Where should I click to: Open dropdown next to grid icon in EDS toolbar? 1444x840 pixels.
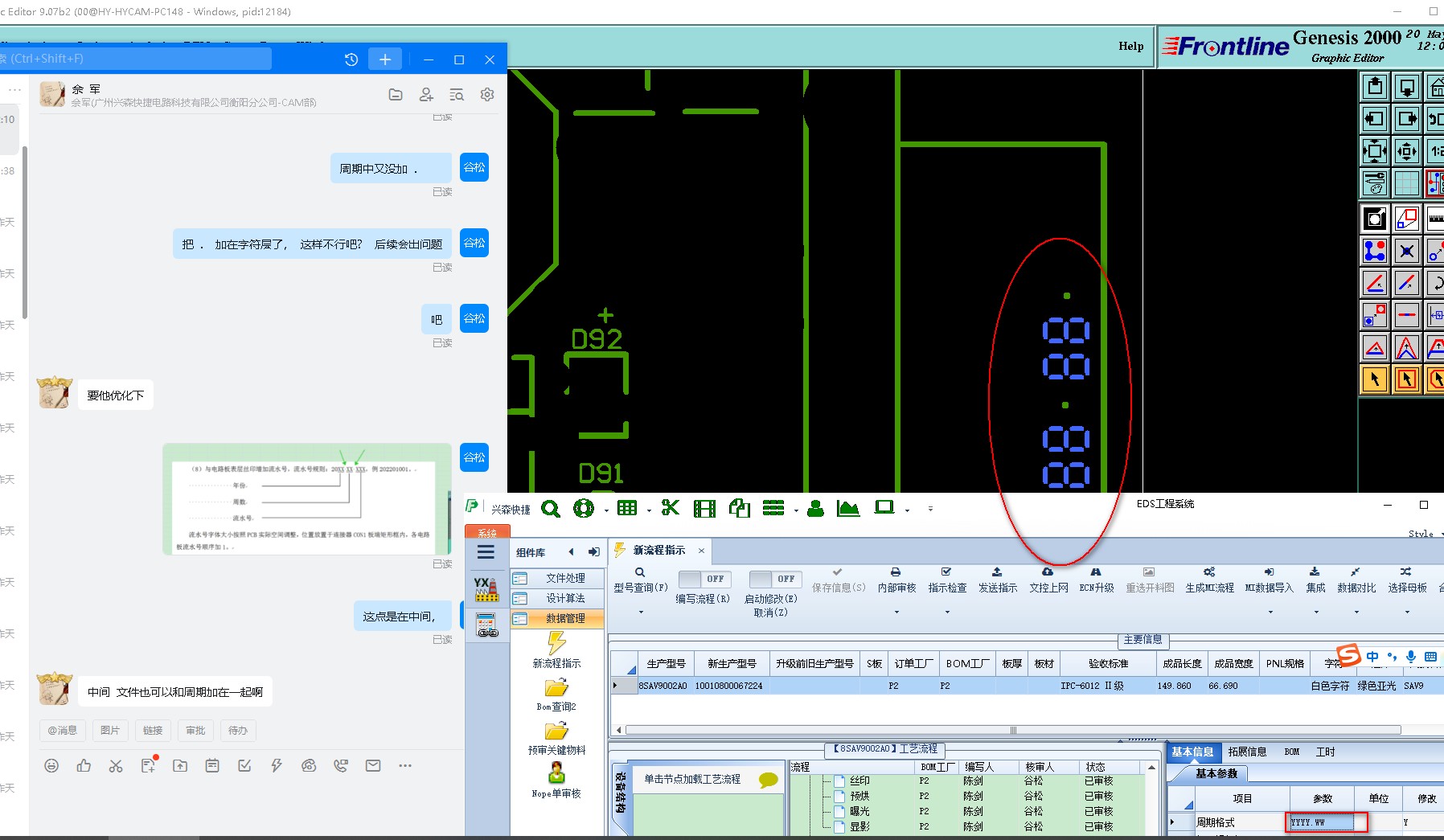[x=649, y=510]
